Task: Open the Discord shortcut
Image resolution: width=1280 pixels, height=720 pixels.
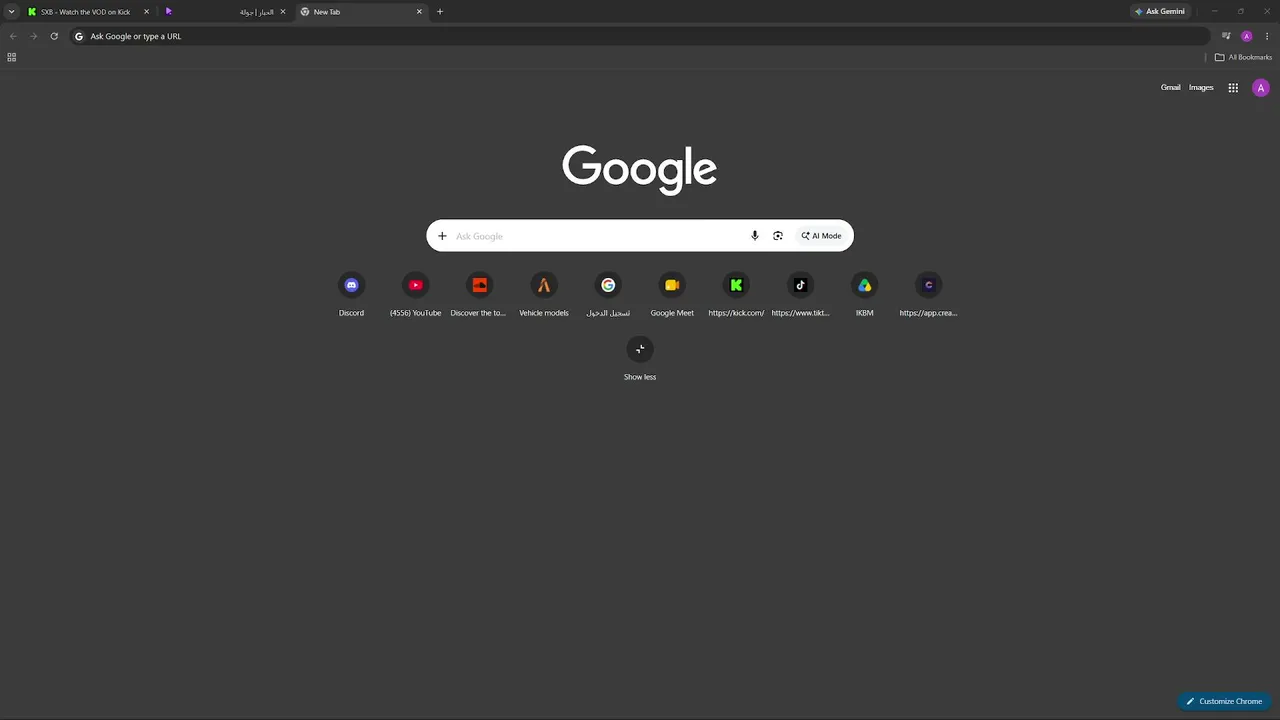Action: click(351, 294)
